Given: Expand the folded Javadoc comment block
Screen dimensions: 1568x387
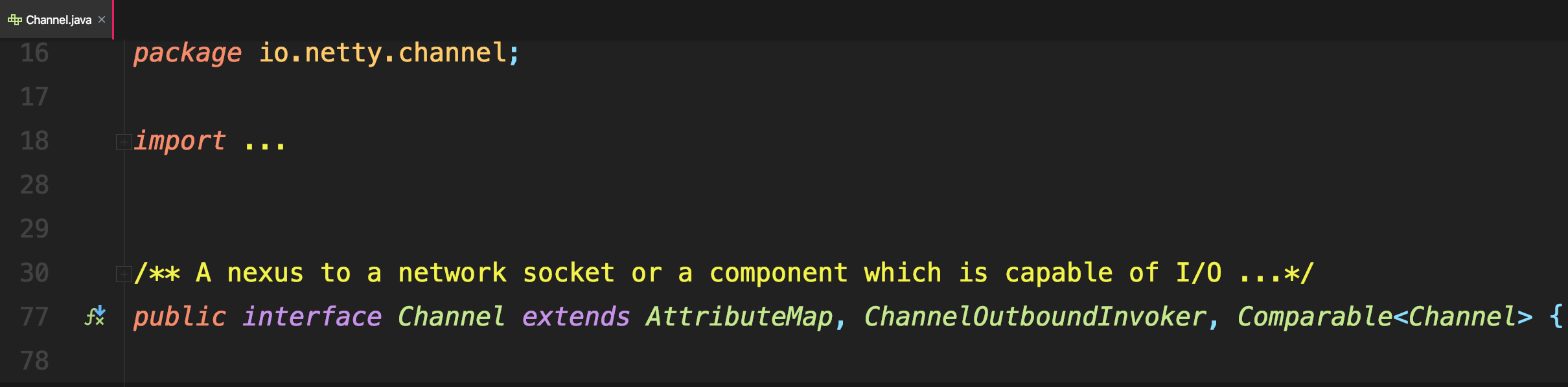Looking at the screenshot, I should [x=124, y=274].
